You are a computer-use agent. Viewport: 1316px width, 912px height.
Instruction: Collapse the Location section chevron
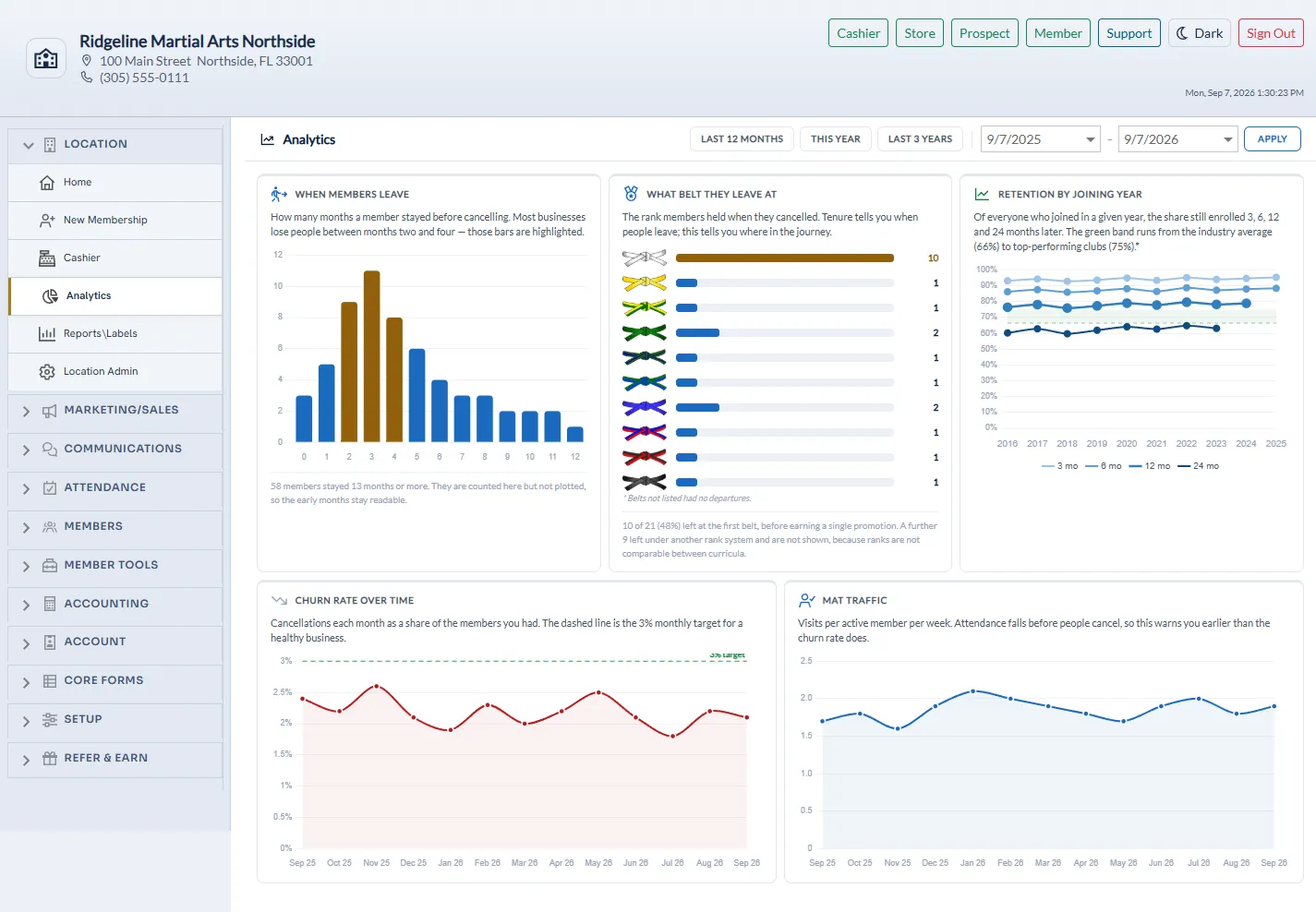(x=29, y=145)
